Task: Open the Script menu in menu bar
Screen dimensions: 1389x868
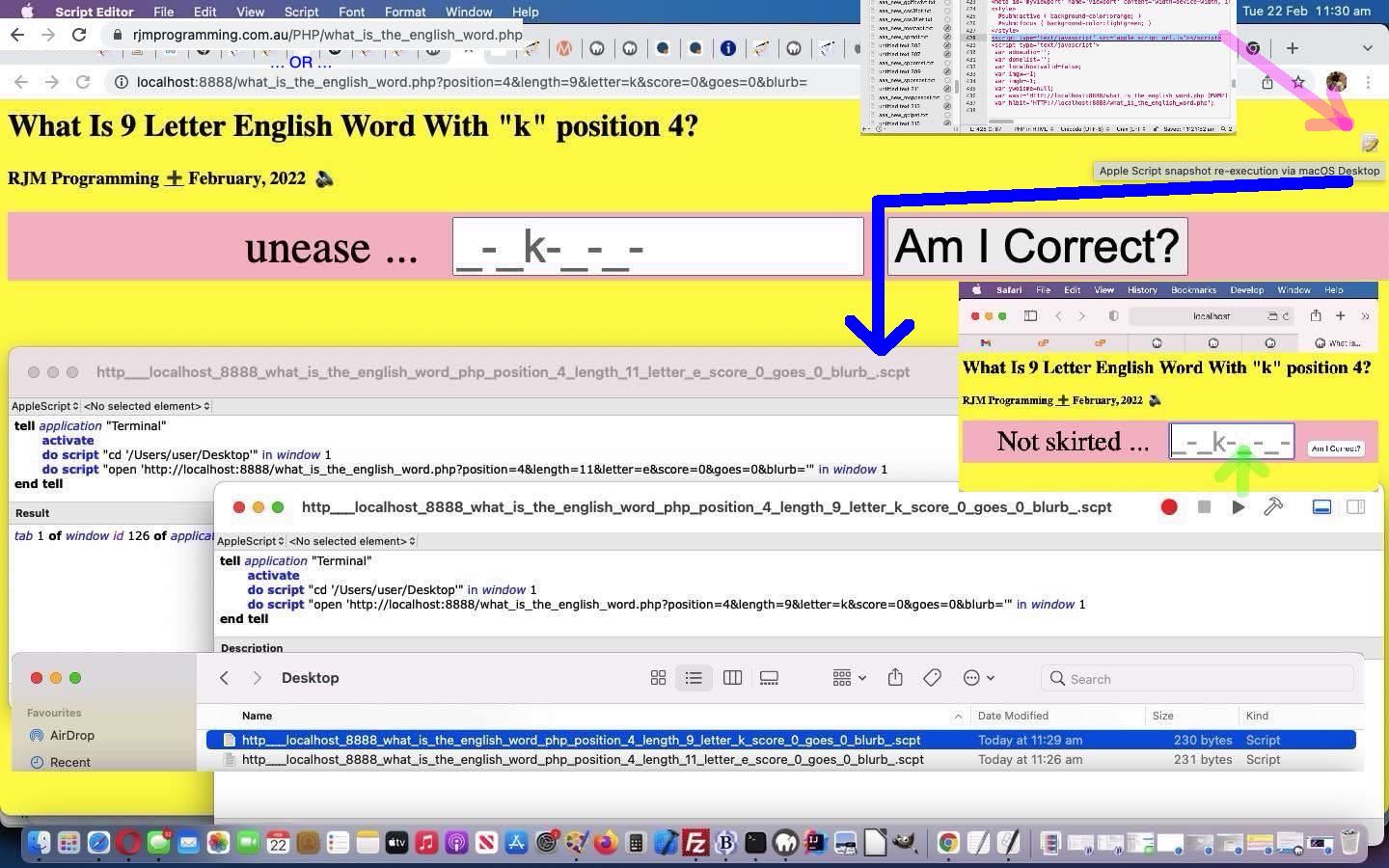Action: 301,12
